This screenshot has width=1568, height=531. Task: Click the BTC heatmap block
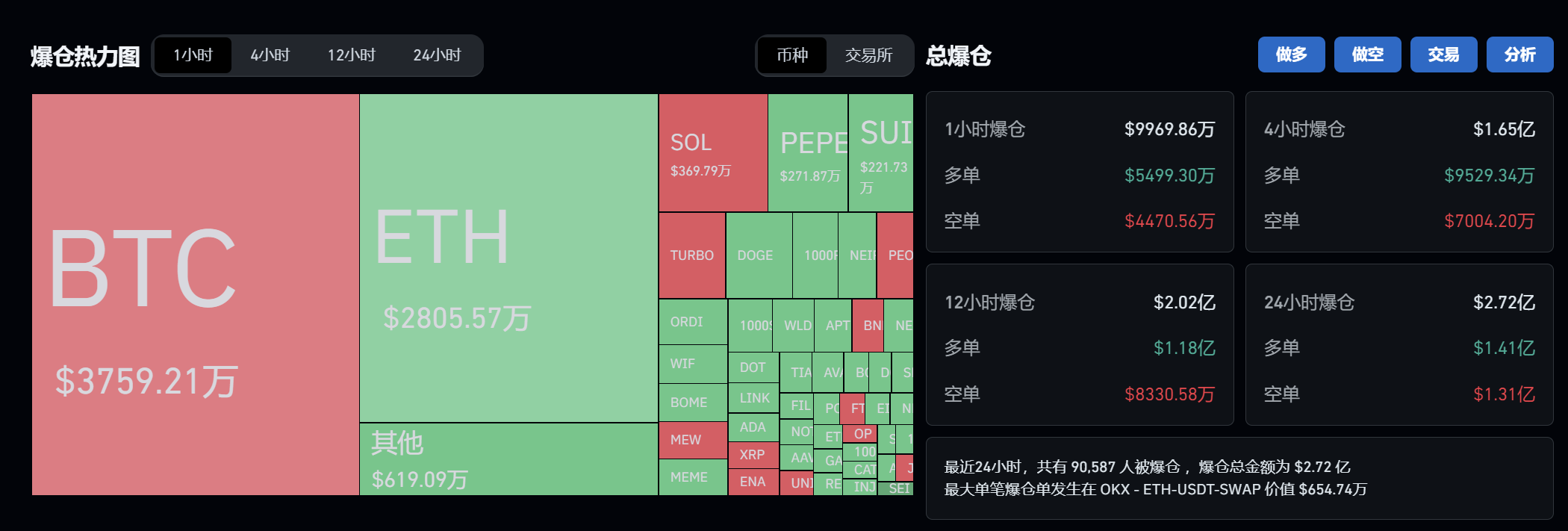pos(196,294)
